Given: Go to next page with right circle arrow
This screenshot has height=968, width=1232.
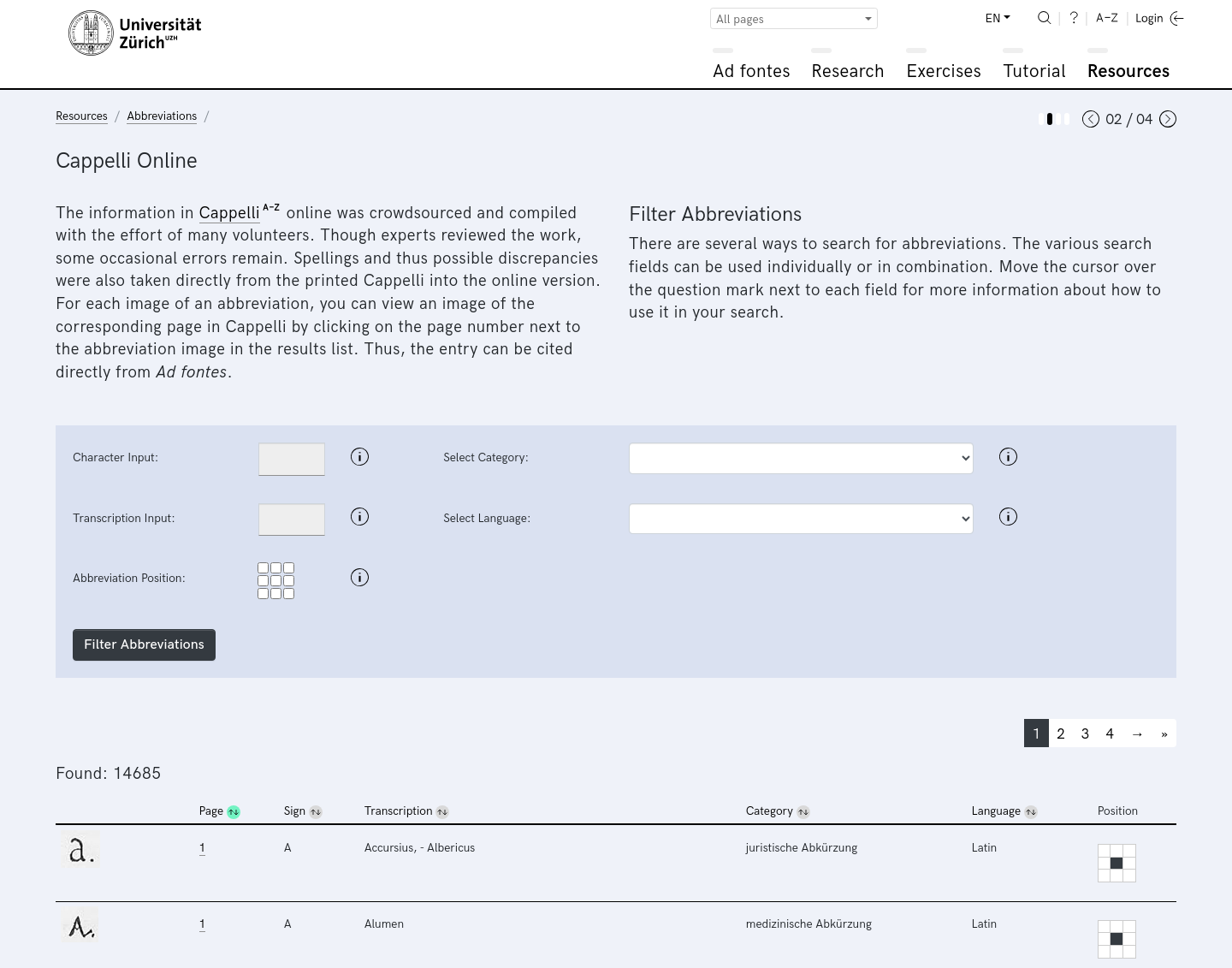Looking at the screenshot, I should coord(1168,119).
